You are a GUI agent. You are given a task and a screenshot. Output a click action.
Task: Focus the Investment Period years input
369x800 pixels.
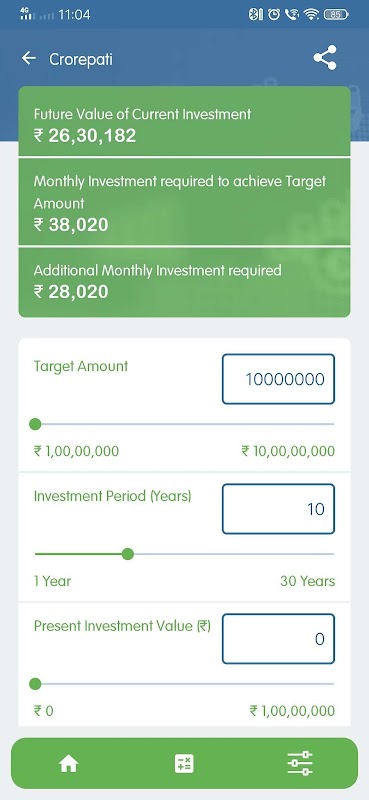278,509
